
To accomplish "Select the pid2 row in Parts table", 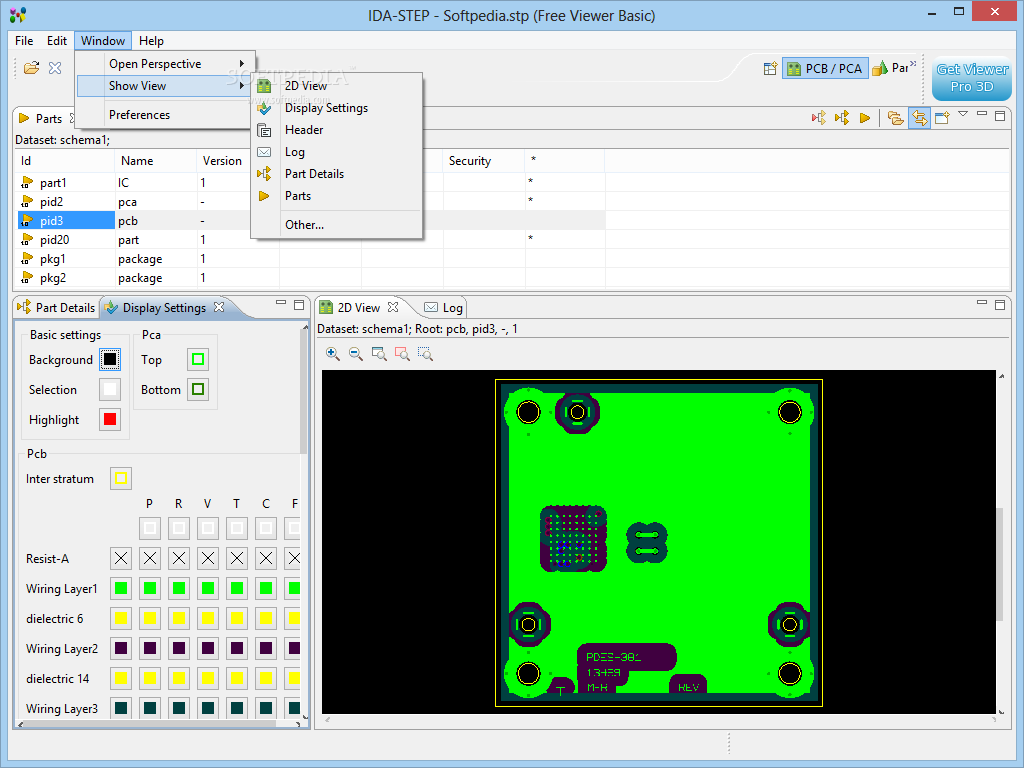I will click(311, 201).
